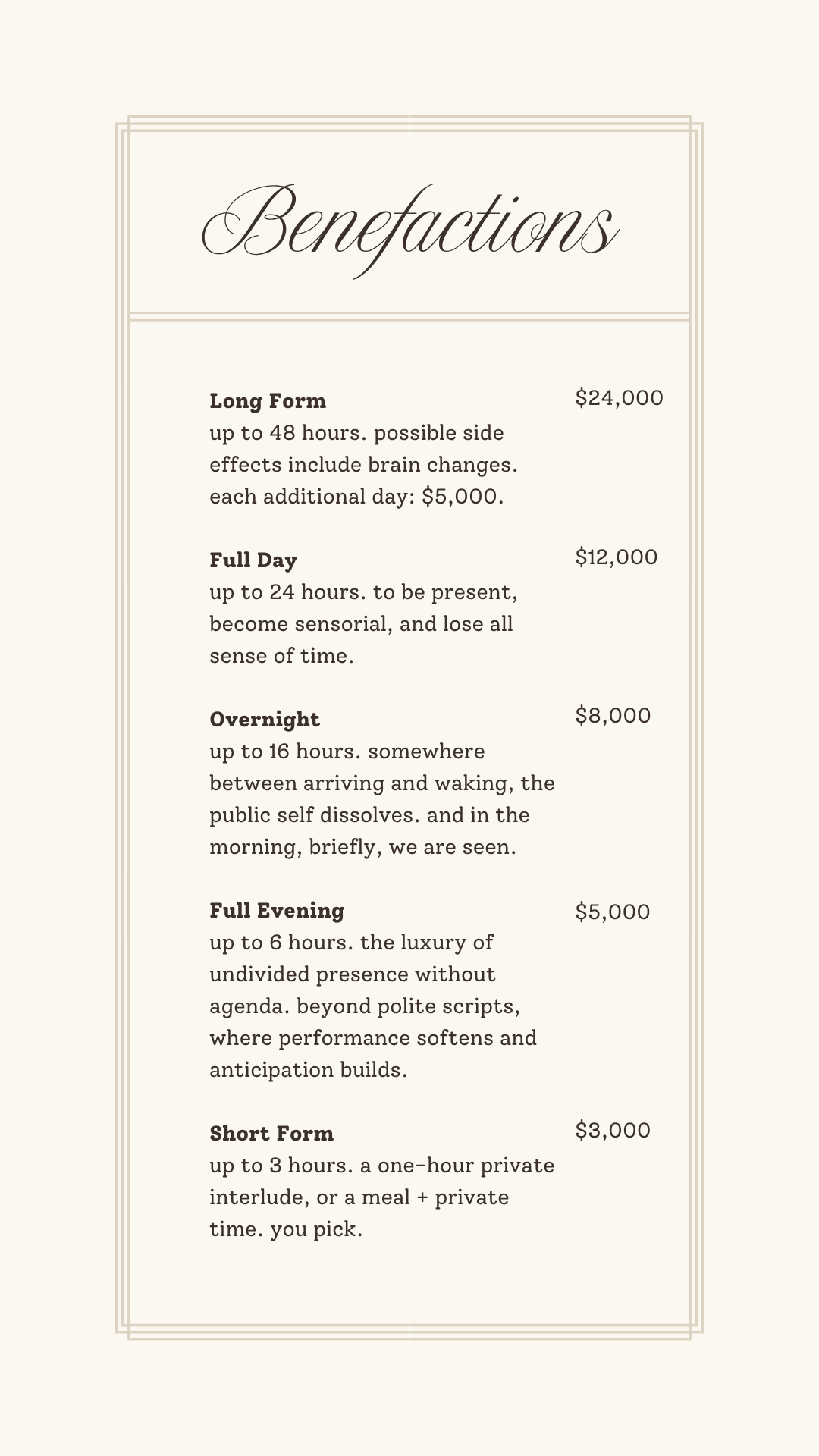Viewport: 819px width, 1456px height.
Task: Click the 'time. you pick.' line
Action: [286, 1229]
